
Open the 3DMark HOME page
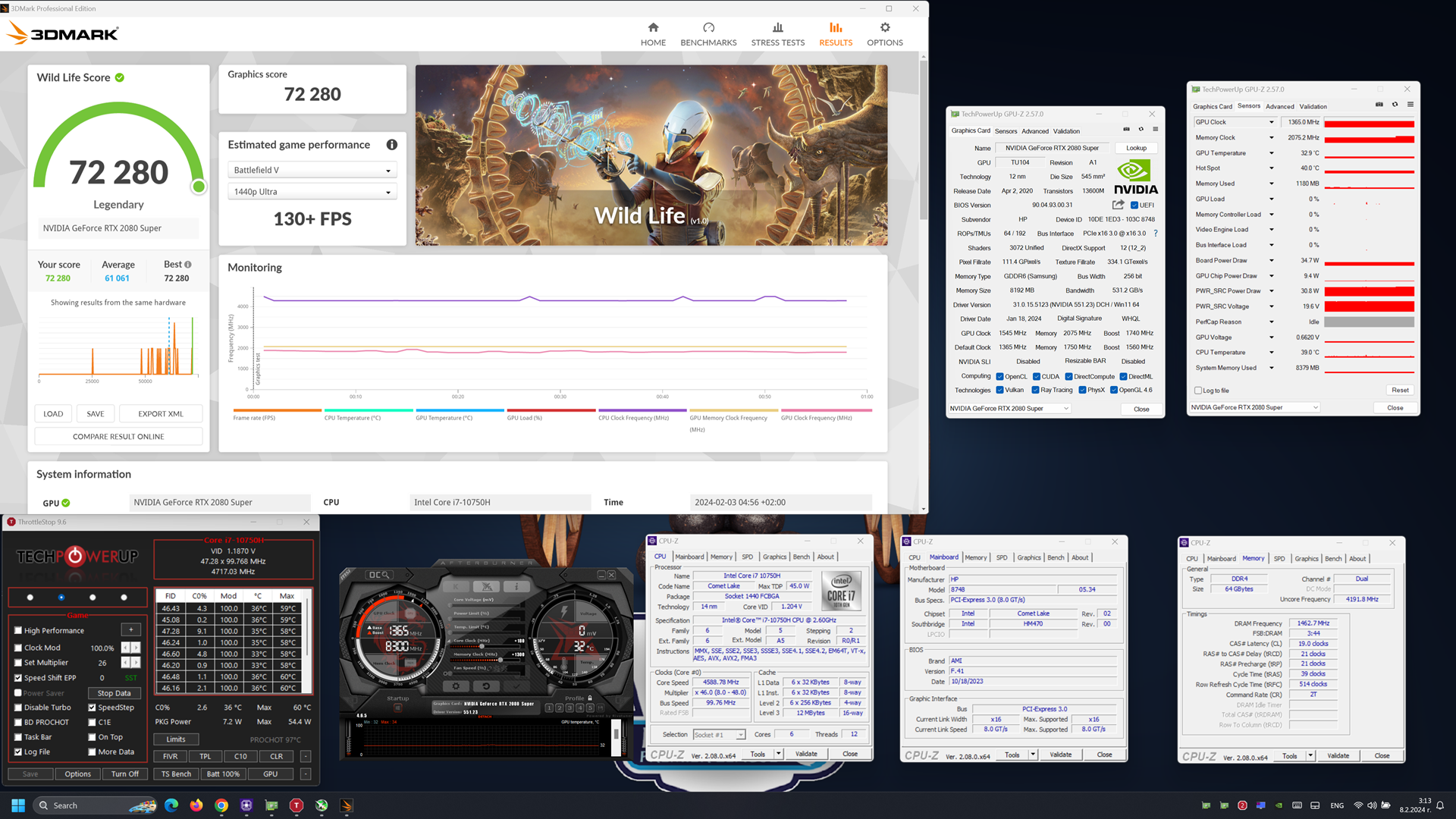pos(653,34)
